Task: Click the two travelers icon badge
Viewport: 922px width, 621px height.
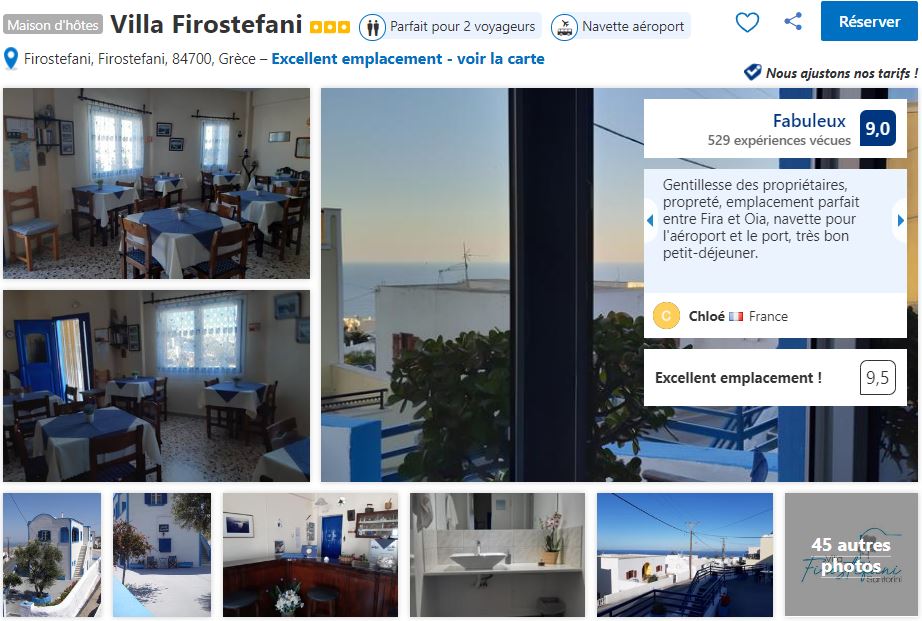Action: tap(372, 27)
